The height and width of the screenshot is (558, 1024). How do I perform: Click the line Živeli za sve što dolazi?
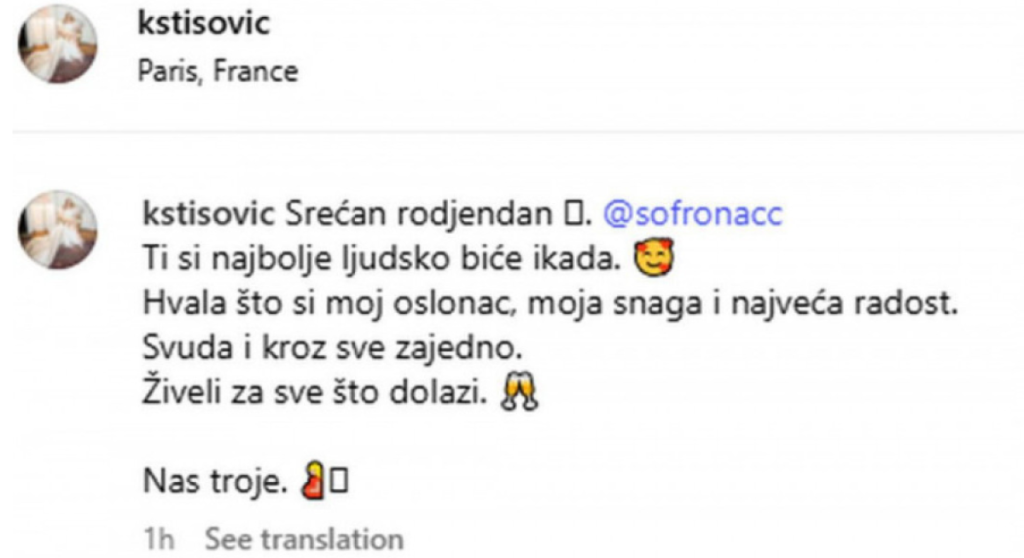(315, 393)
